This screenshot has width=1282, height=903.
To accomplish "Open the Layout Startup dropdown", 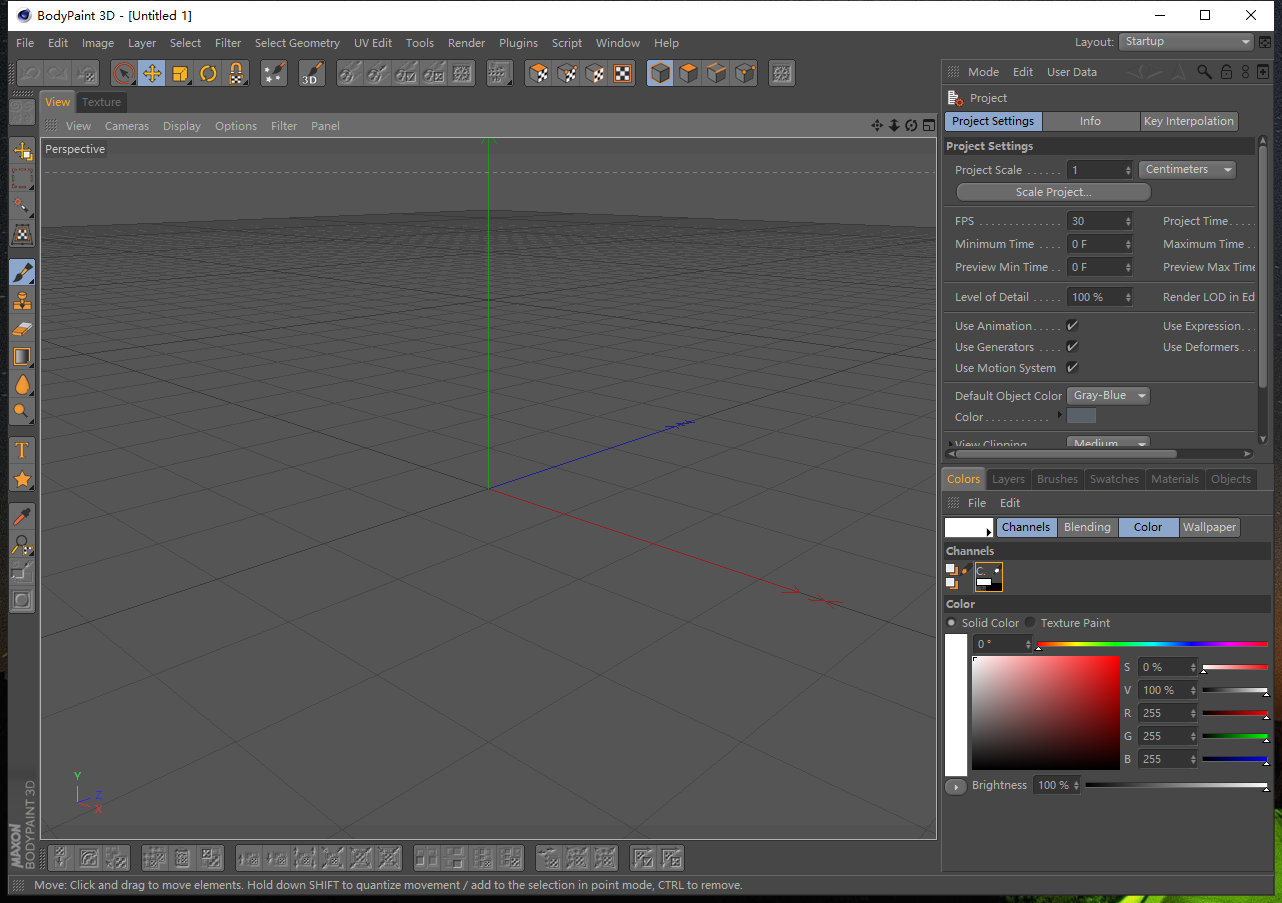I will 1185,42.
